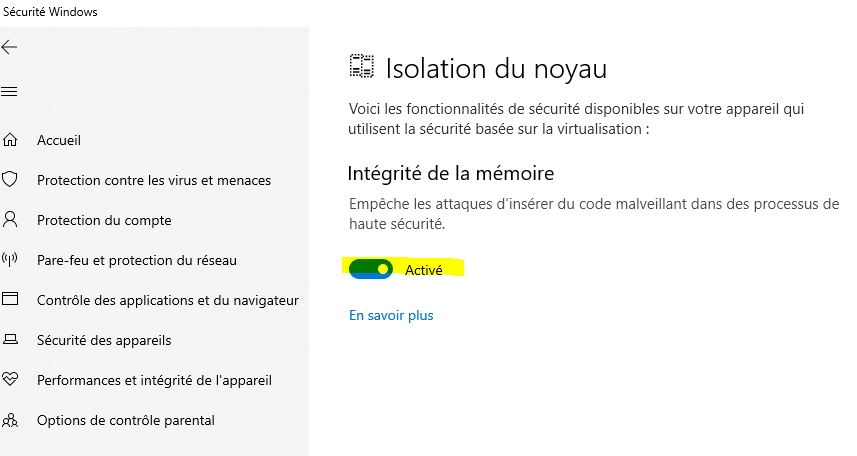Click the window icon for app control

11,300
